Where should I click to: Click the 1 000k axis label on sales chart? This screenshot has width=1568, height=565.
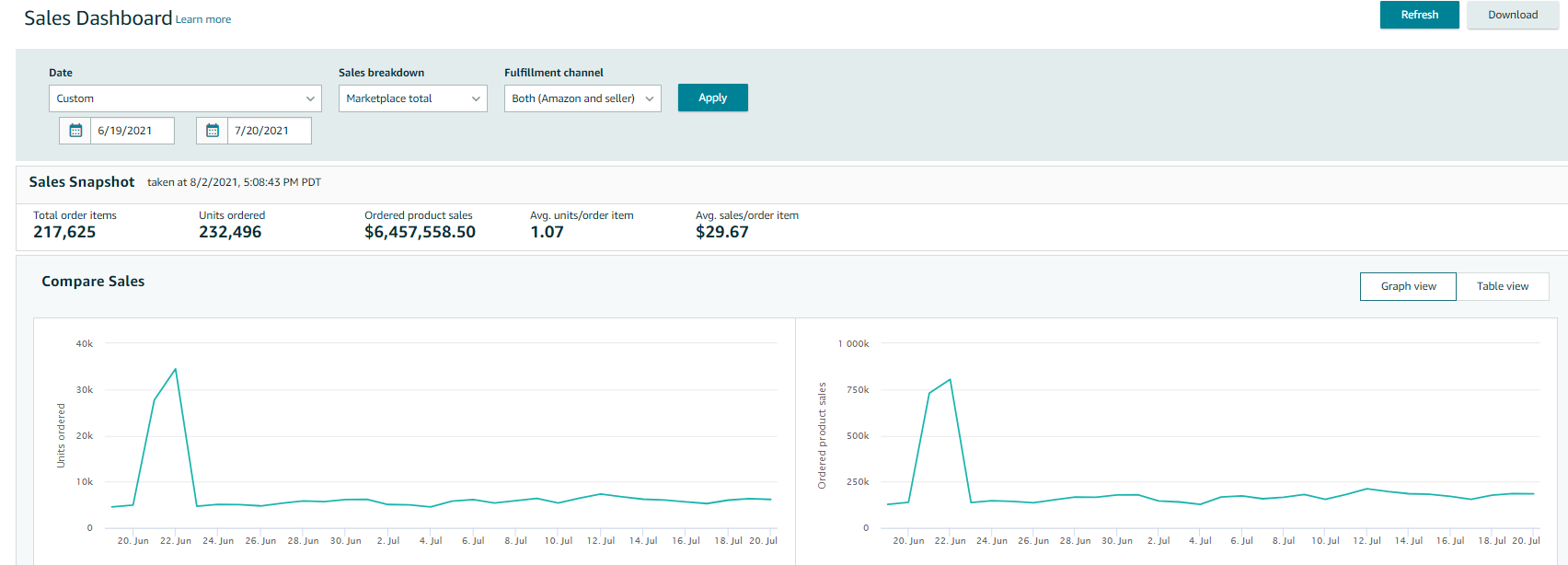pyautogui.click(x=854, y=344)
